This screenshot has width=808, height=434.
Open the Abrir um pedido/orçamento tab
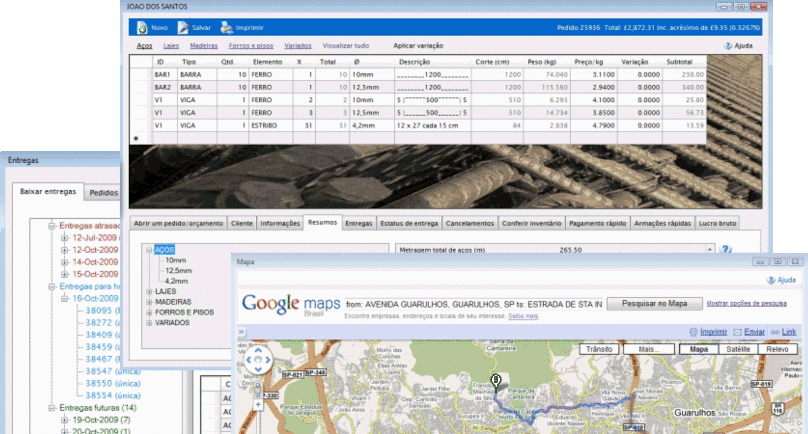click(x=178, y=223)
